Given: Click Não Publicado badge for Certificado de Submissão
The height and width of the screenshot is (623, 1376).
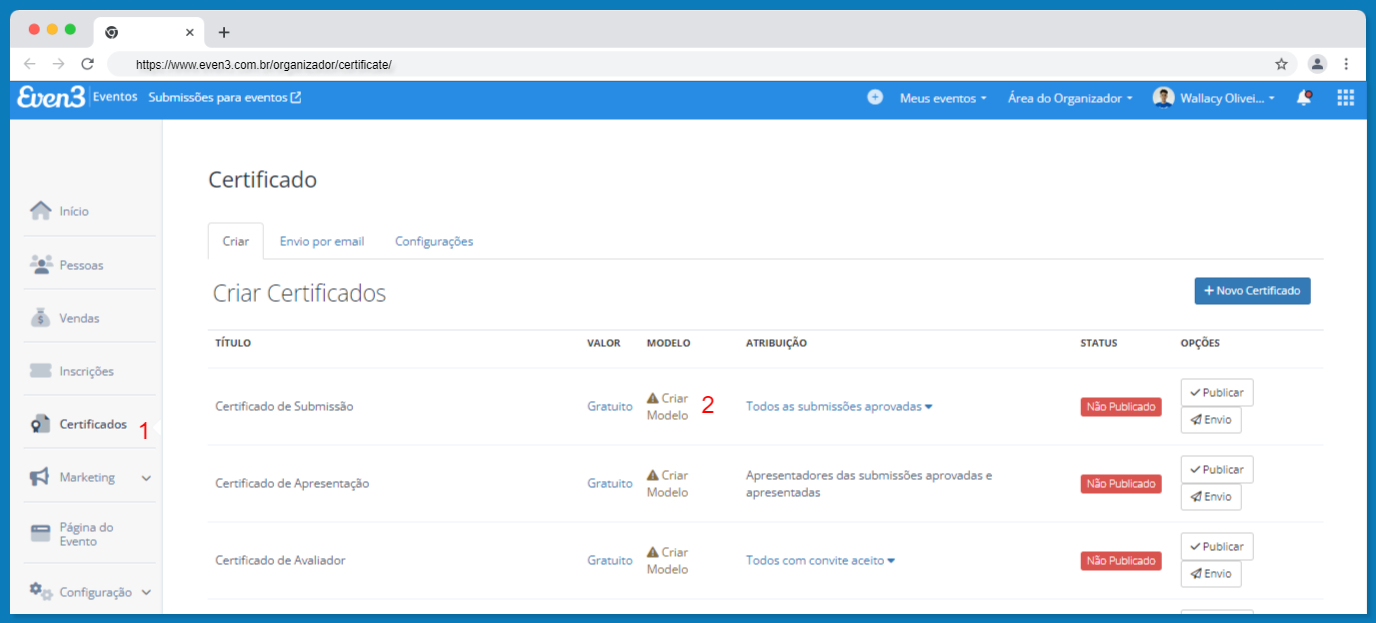Looking at the screenshot, I should tap(1121, 407).
